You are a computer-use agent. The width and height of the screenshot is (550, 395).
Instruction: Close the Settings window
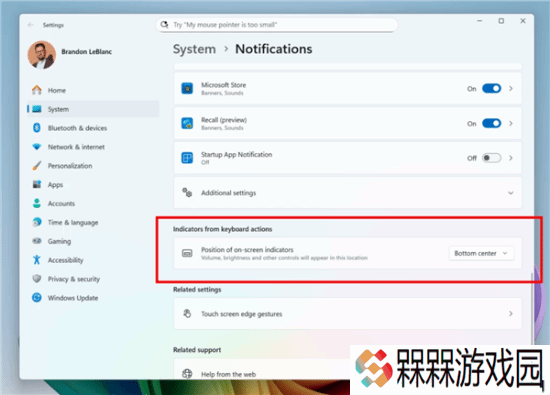[523, 21]
